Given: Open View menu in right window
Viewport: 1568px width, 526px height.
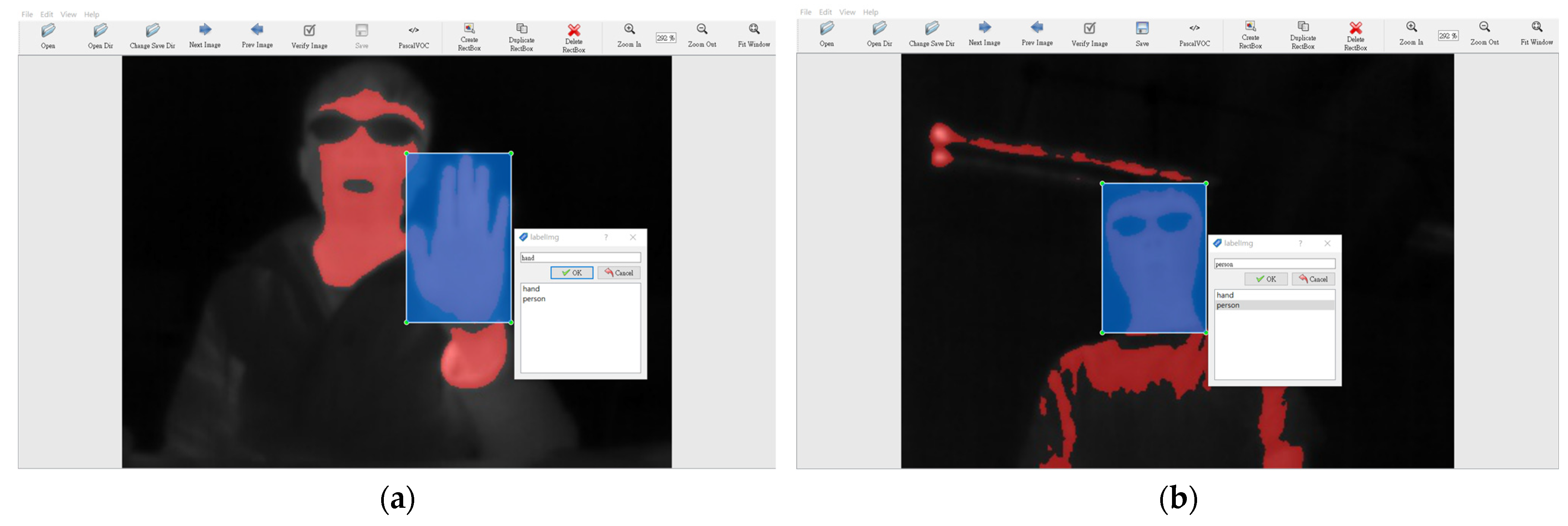Looking at the screenshot, I should (847, 12).
